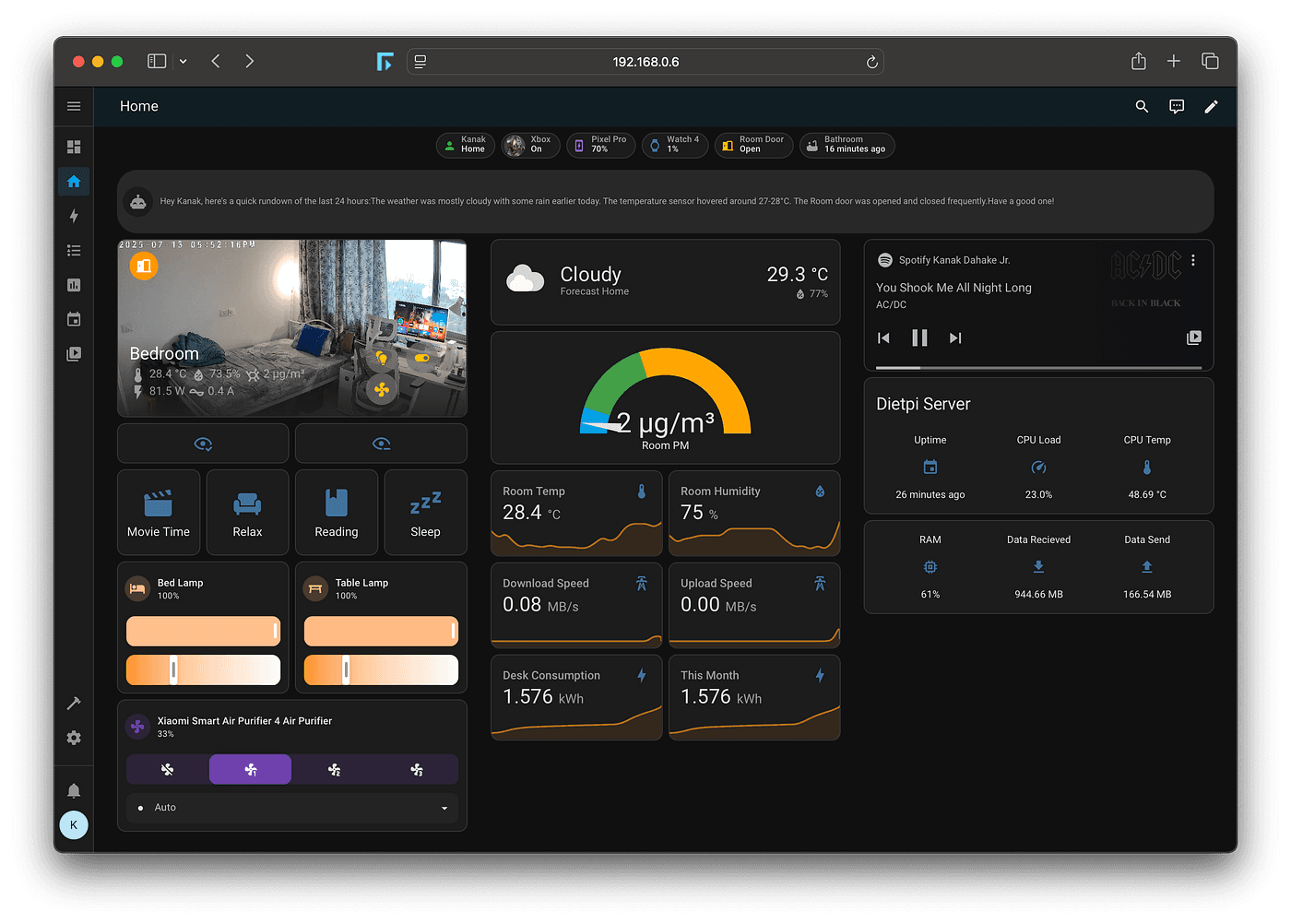The height and width of the screenshot is (924, 1291).
Task: Skip to next track on the Spotify player
Action: 954,338
